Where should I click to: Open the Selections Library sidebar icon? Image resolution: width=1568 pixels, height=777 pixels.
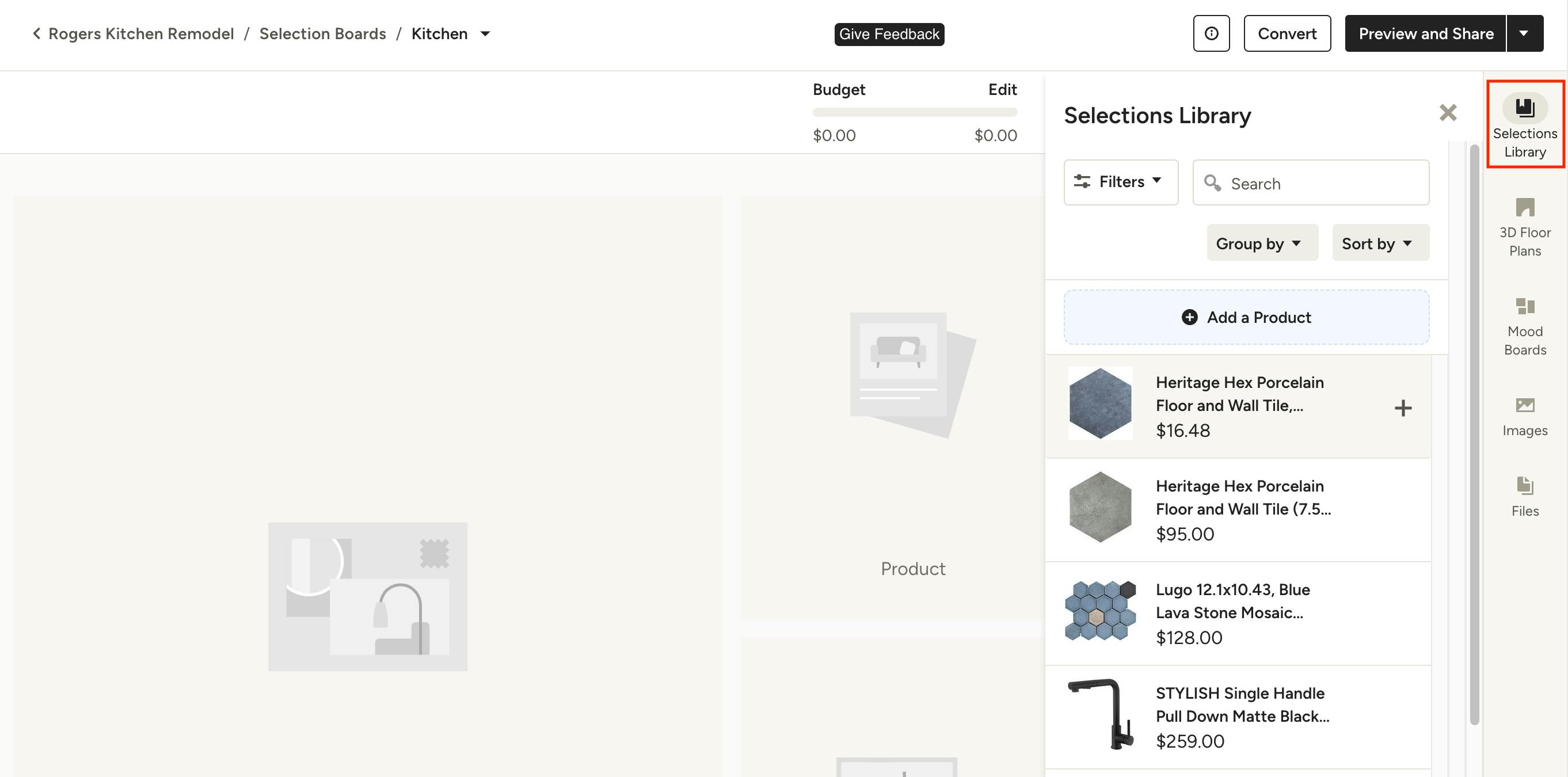[1524, 124]
